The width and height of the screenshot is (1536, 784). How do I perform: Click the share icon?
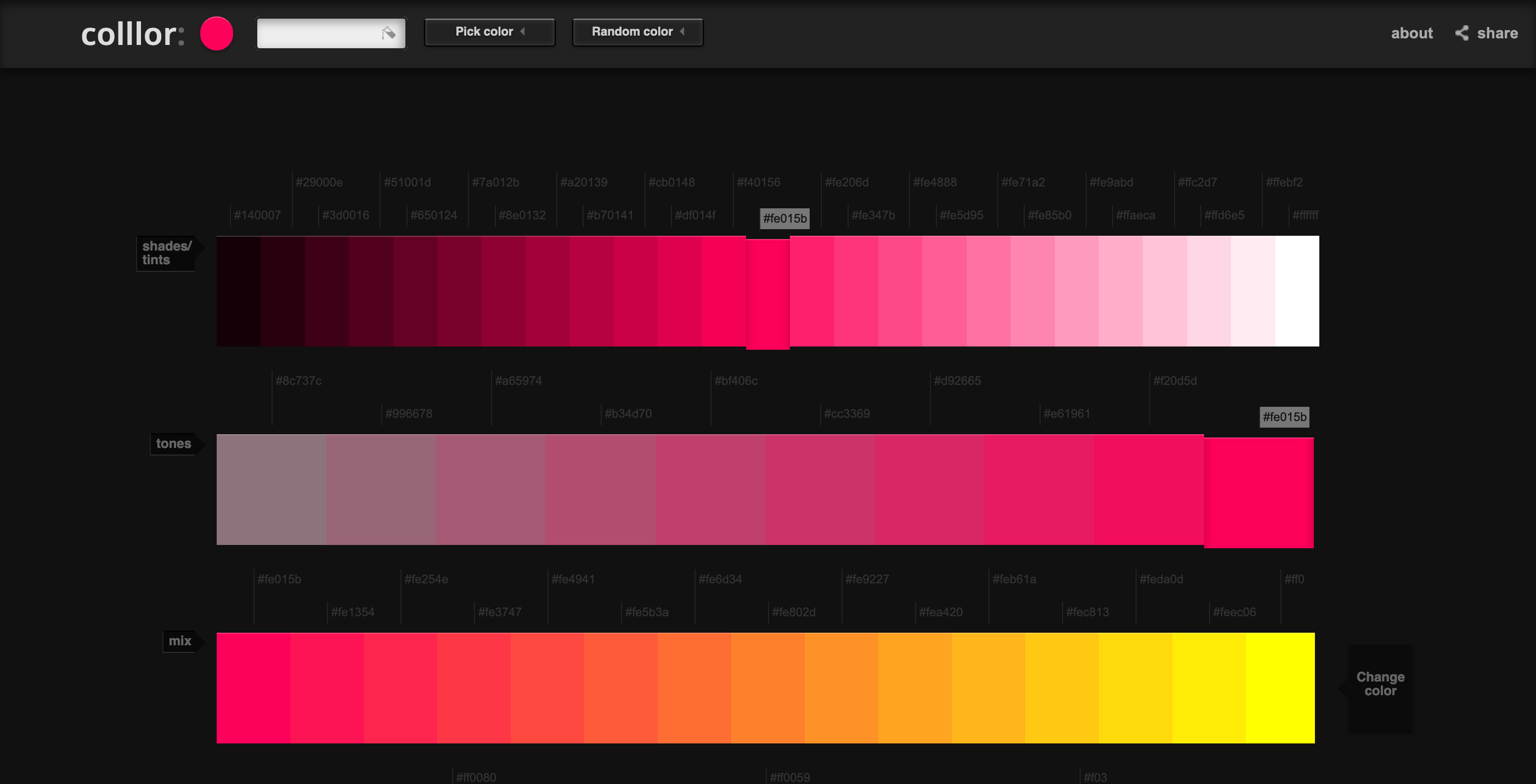[x=1461, y=33]
